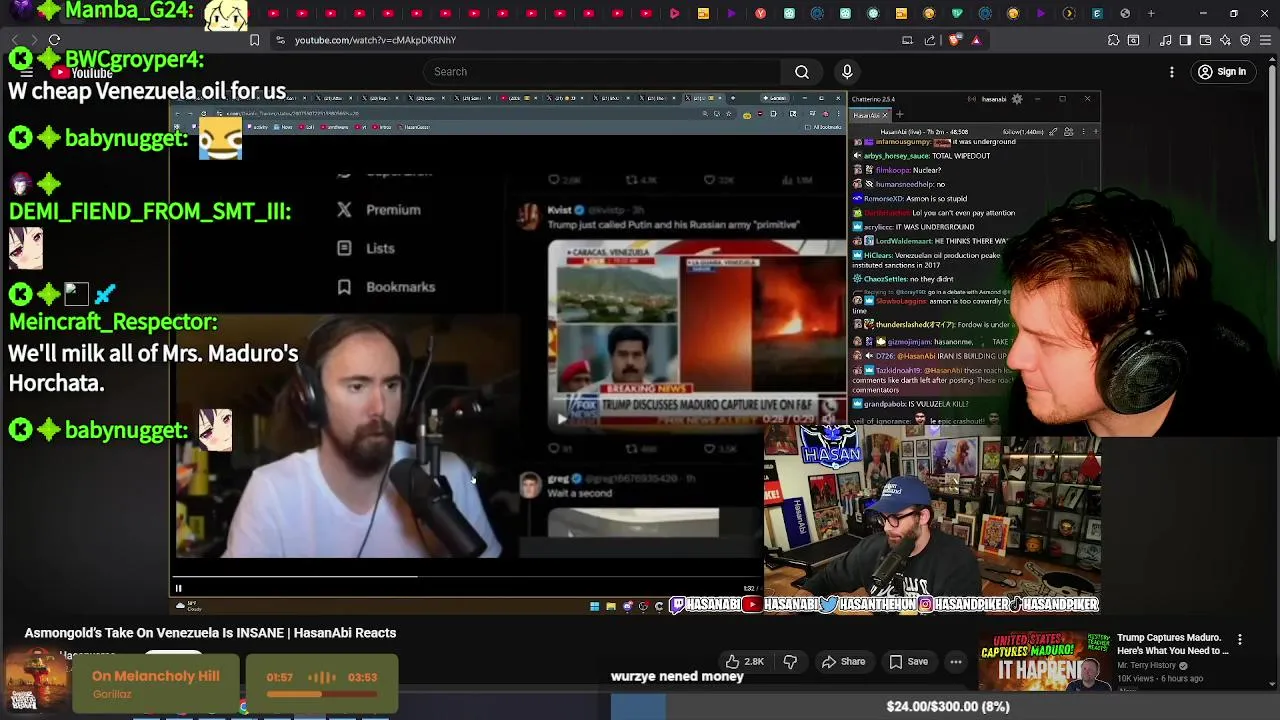Open the music note playlist icon in toolbar
This screenshot has width=1280, height=720.
pos(1166,40)
